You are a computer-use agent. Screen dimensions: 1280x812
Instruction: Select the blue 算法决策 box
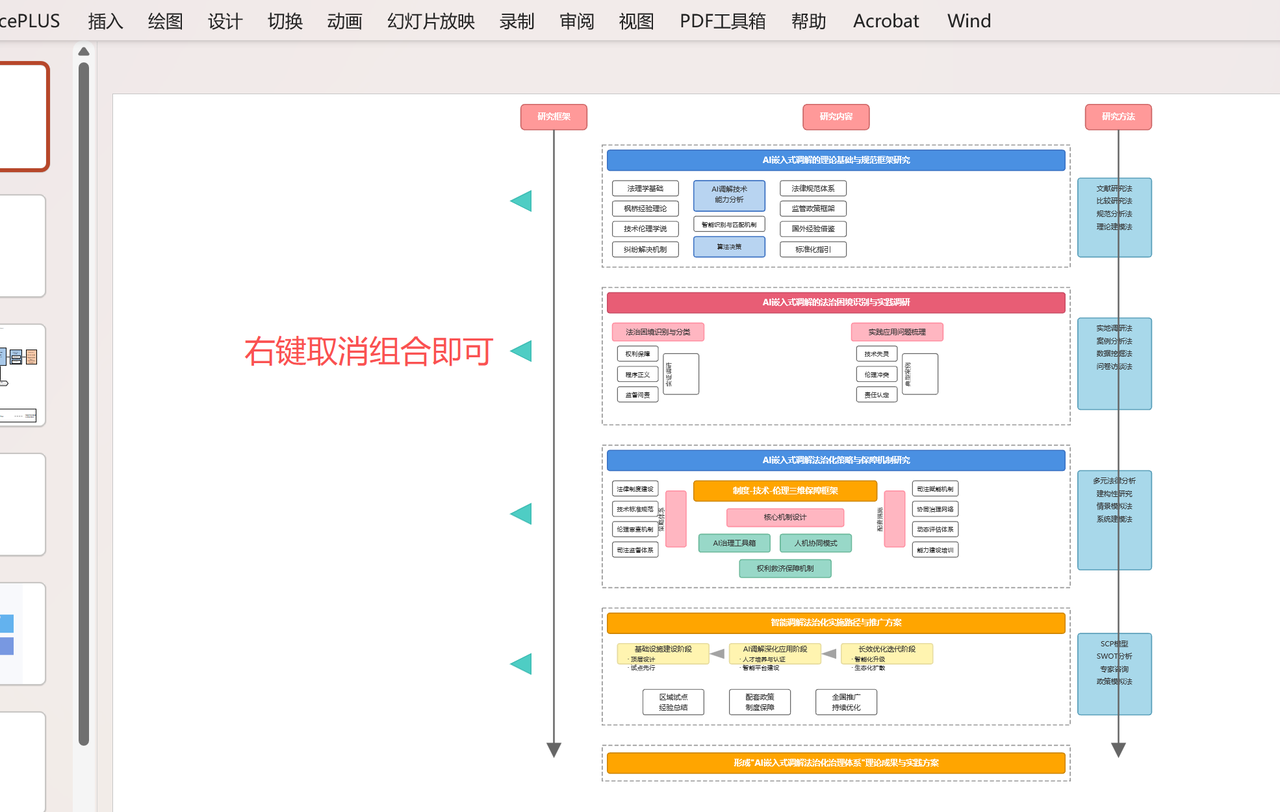pos(729,247)
